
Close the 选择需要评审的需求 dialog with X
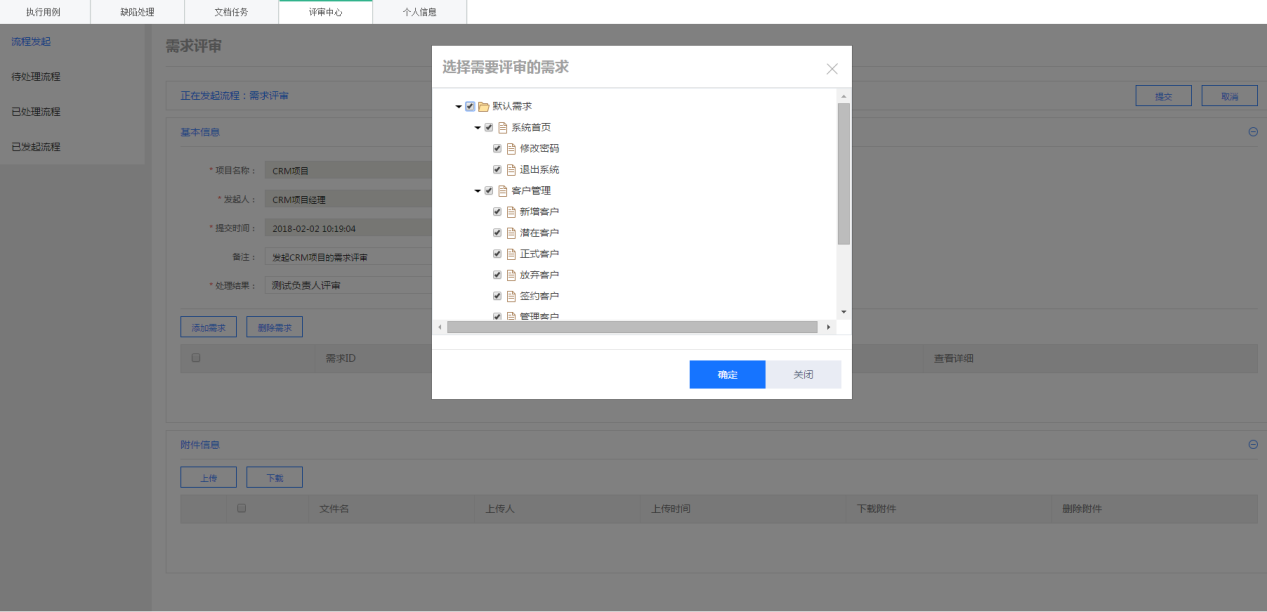click(832, 69)
